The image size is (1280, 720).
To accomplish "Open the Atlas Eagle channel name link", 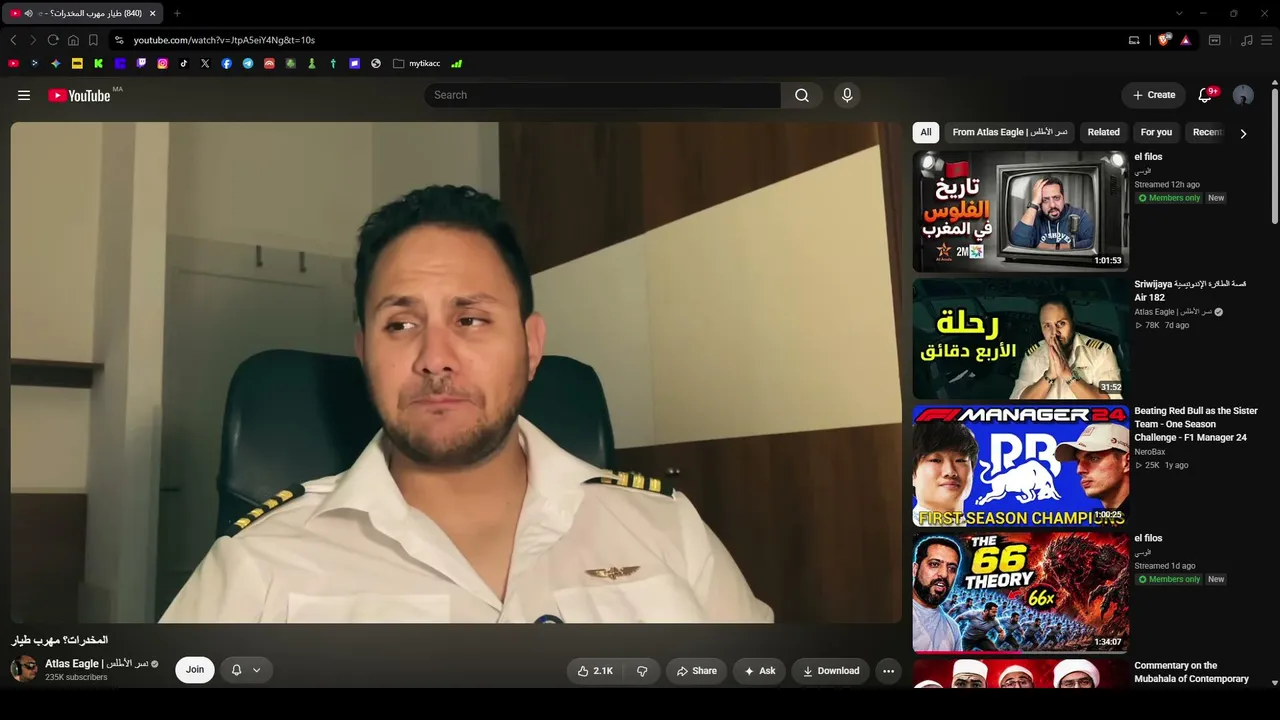I will coord(96,664).
